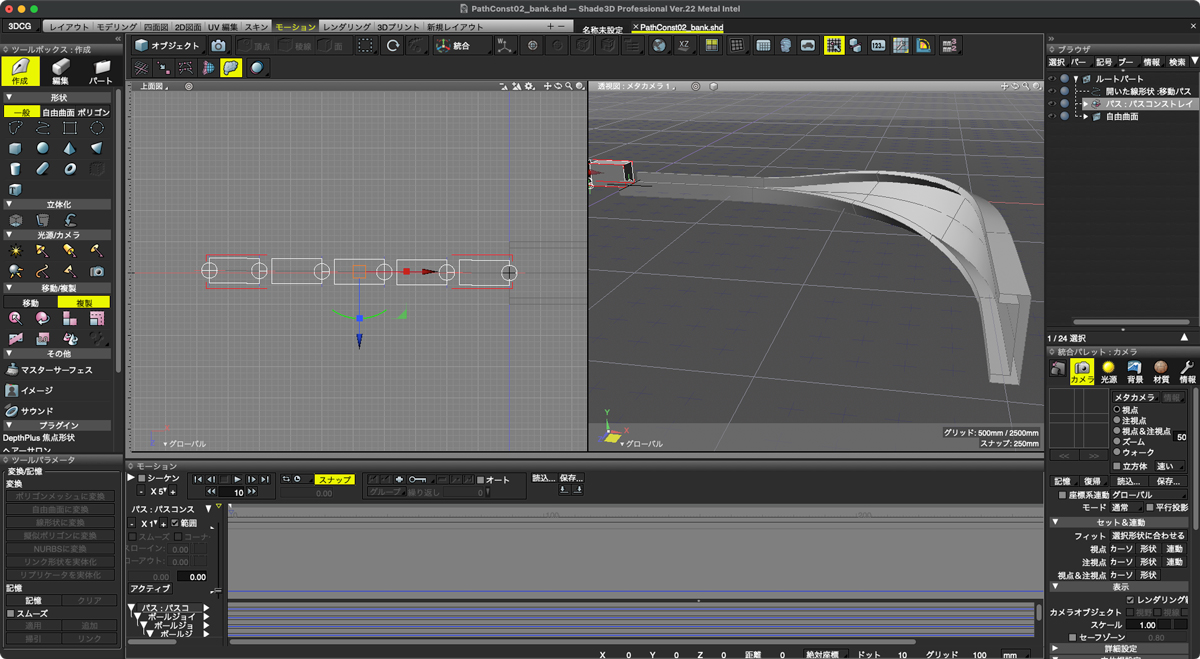Open the 統合 manipulator dropdown
Screen dimensions: 1200x659
pos(461,46)
